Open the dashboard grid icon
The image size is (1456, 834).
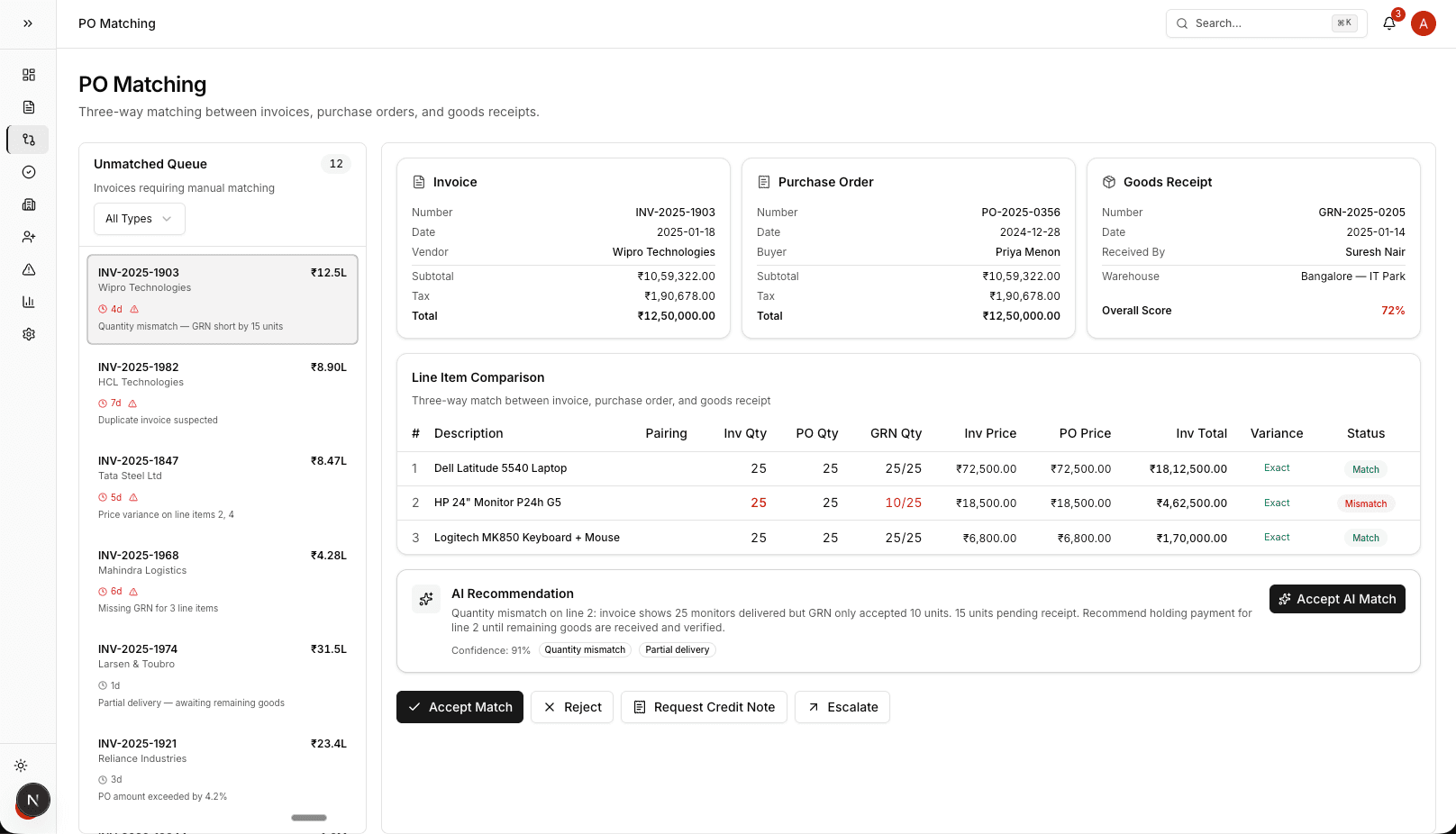pos(28,75)
